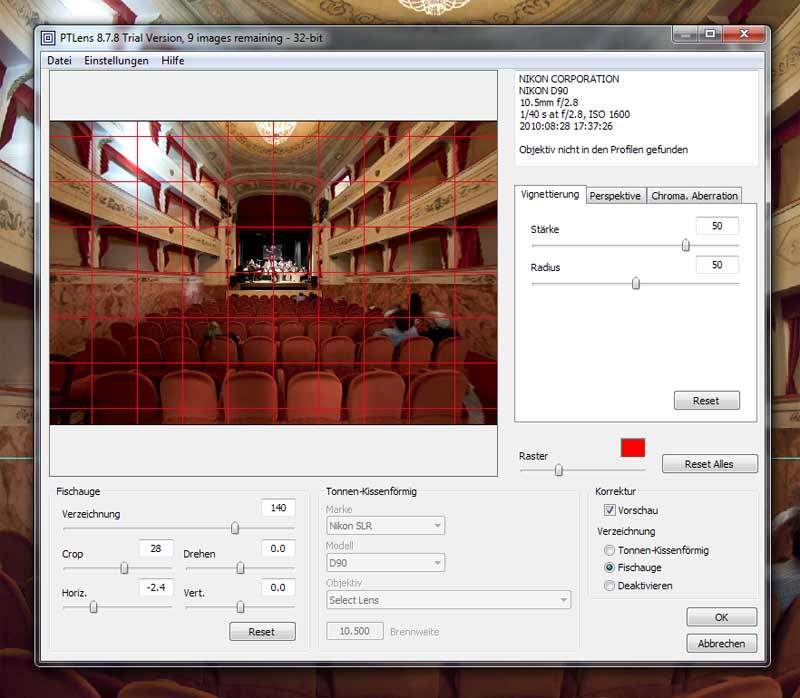Screen dimensions: 800x698
Task: Minimize the PTLens window
Action: click(685, 35)
